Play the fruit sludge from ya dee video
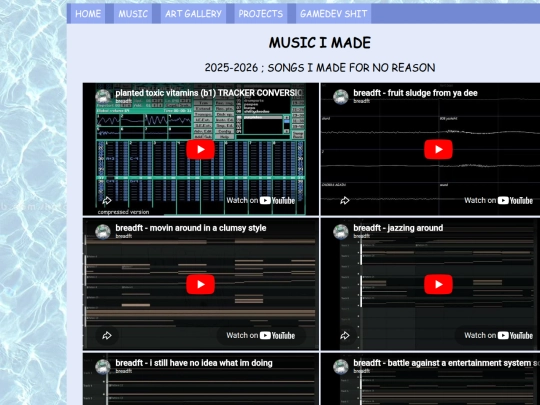 point(438,149)
